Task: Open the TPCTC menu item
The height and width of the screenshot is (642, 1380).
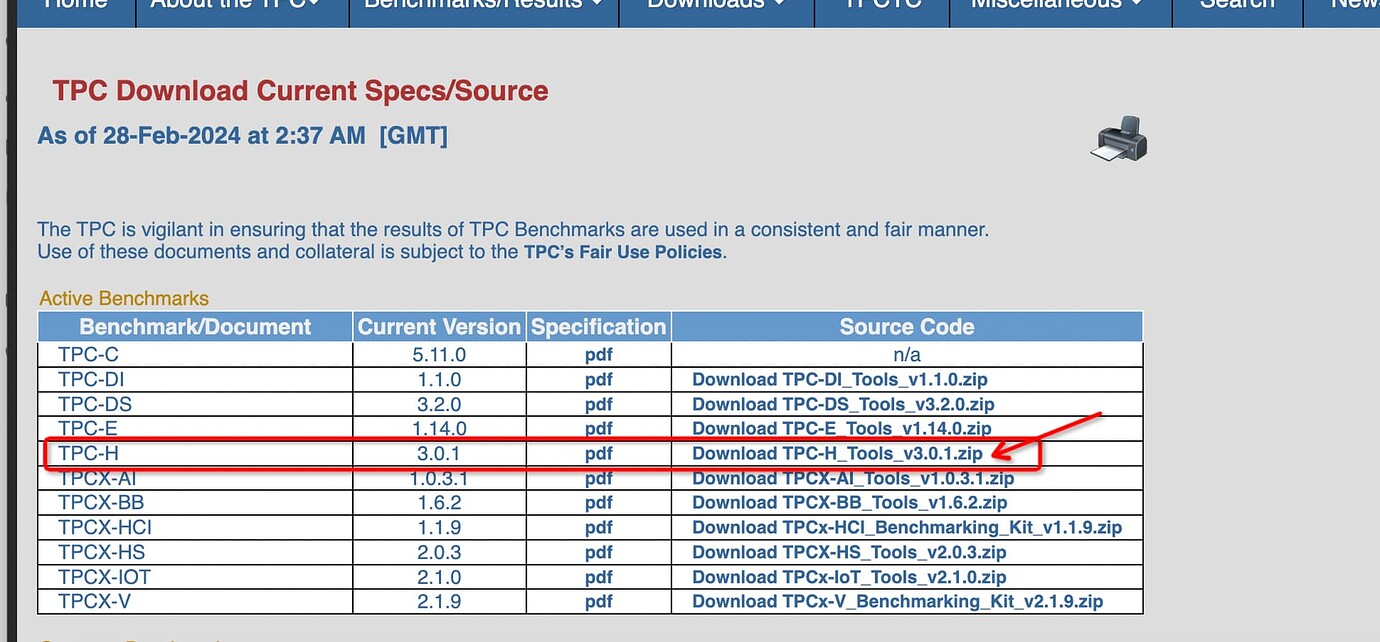Action: 881,6
